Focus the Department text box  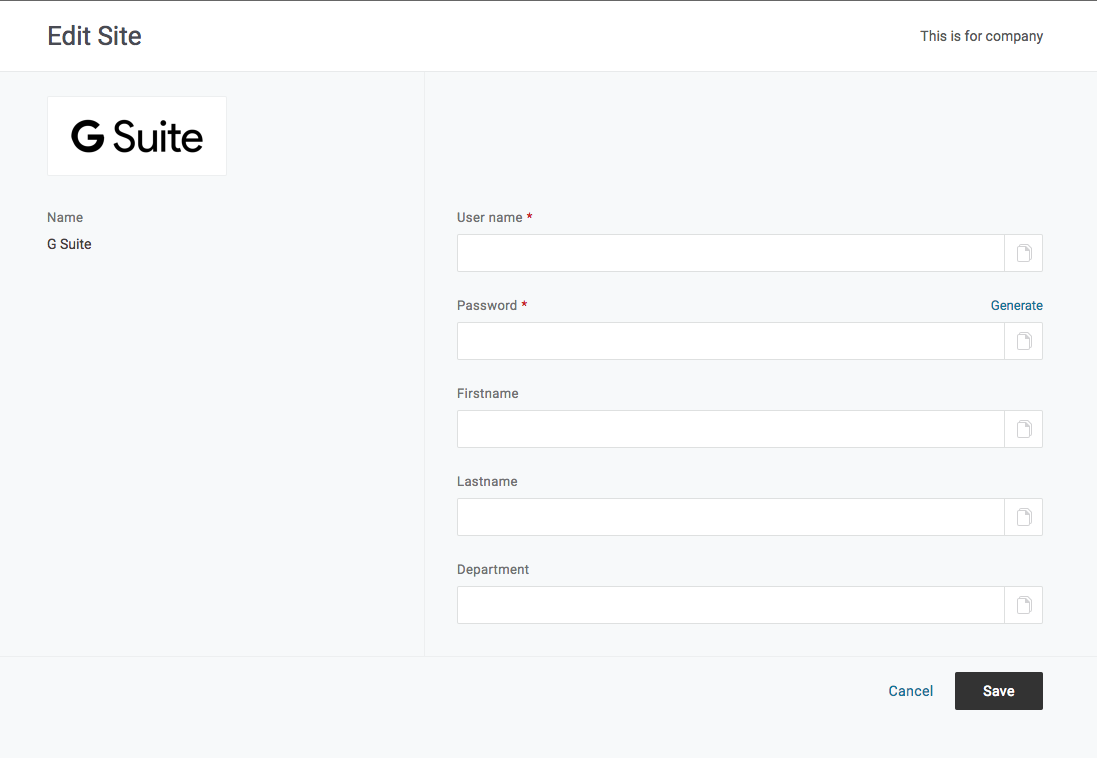pos(730,605)
